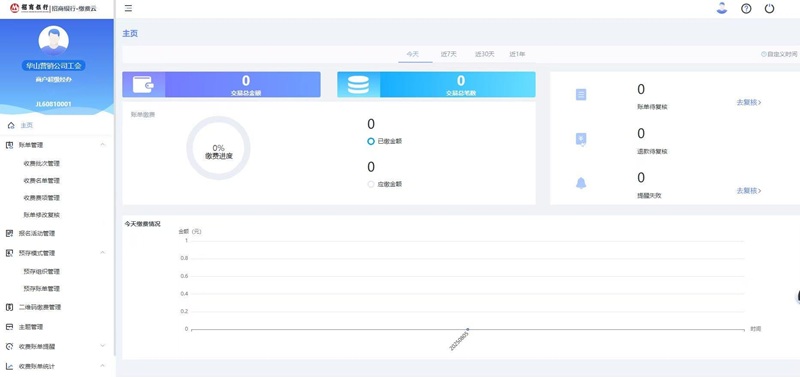Viewport: 800px width, 377px height.
Task: Click the 主题管理 menu icon
Action: point(9,327)
